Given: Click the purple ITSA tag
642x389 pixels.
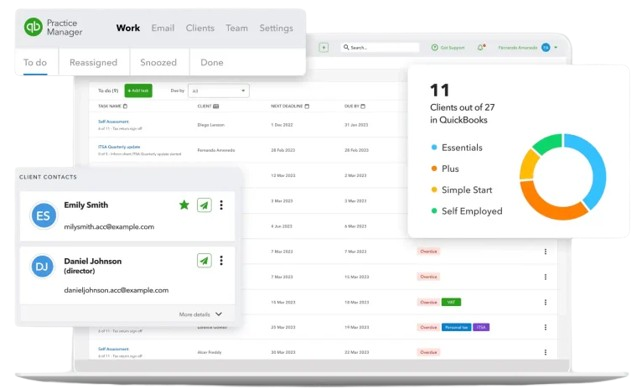Looking at the screenshot, I should click(x=481, y=327).
